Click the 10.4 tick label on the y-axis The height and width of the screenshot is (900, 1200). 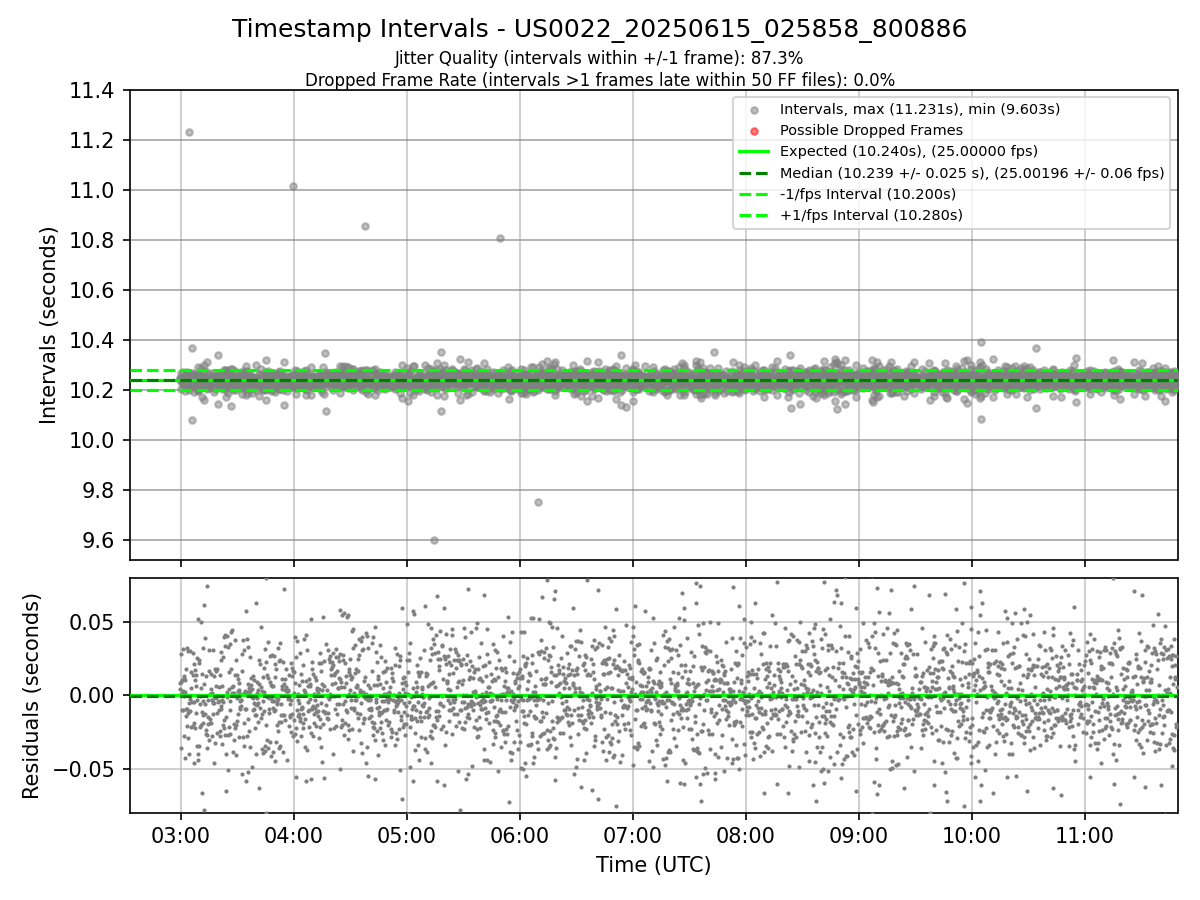pyautogui.click(x=94, y=340)
